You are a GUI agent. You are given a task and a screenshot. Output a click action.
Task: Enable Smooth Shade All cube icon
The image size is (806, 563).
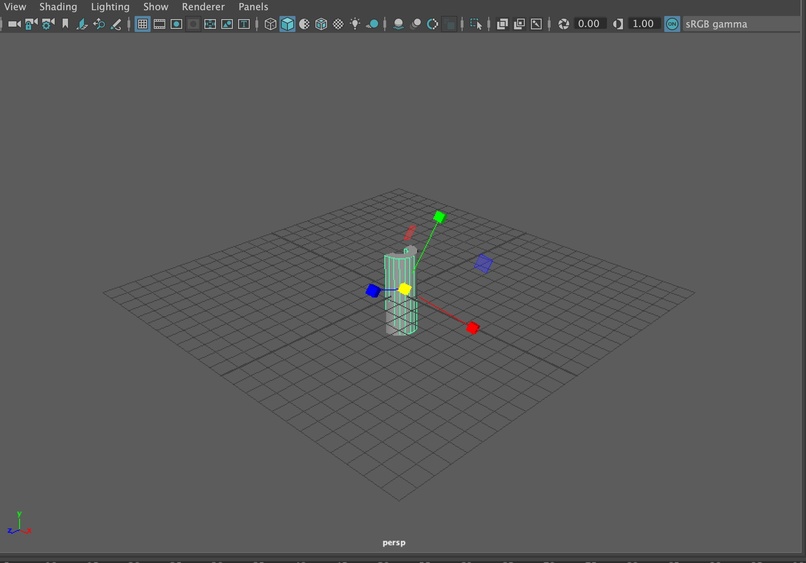[x=287, y=24]
